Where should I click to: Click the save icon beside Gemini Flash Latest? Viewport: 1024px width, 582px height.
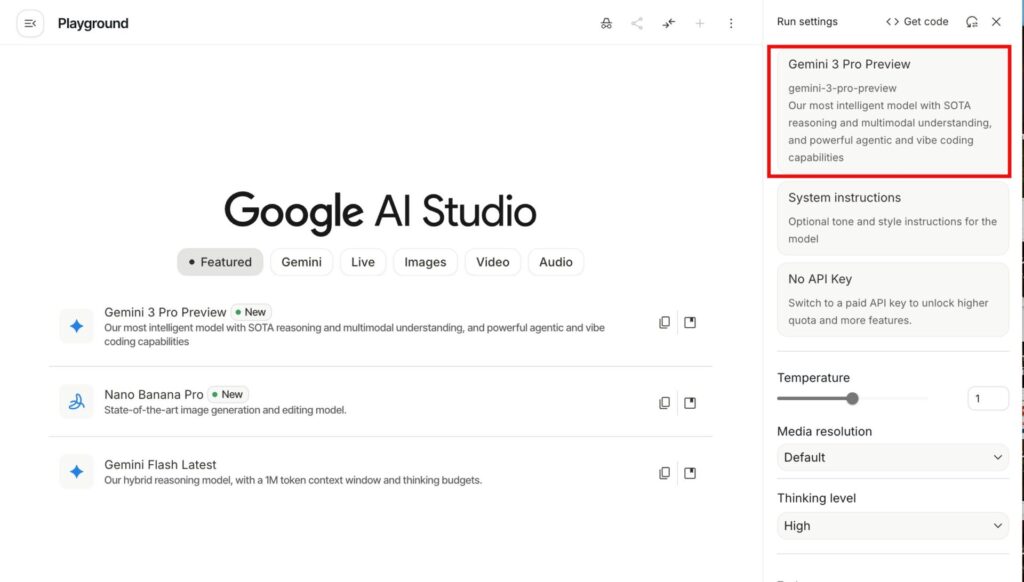point(690,472)
